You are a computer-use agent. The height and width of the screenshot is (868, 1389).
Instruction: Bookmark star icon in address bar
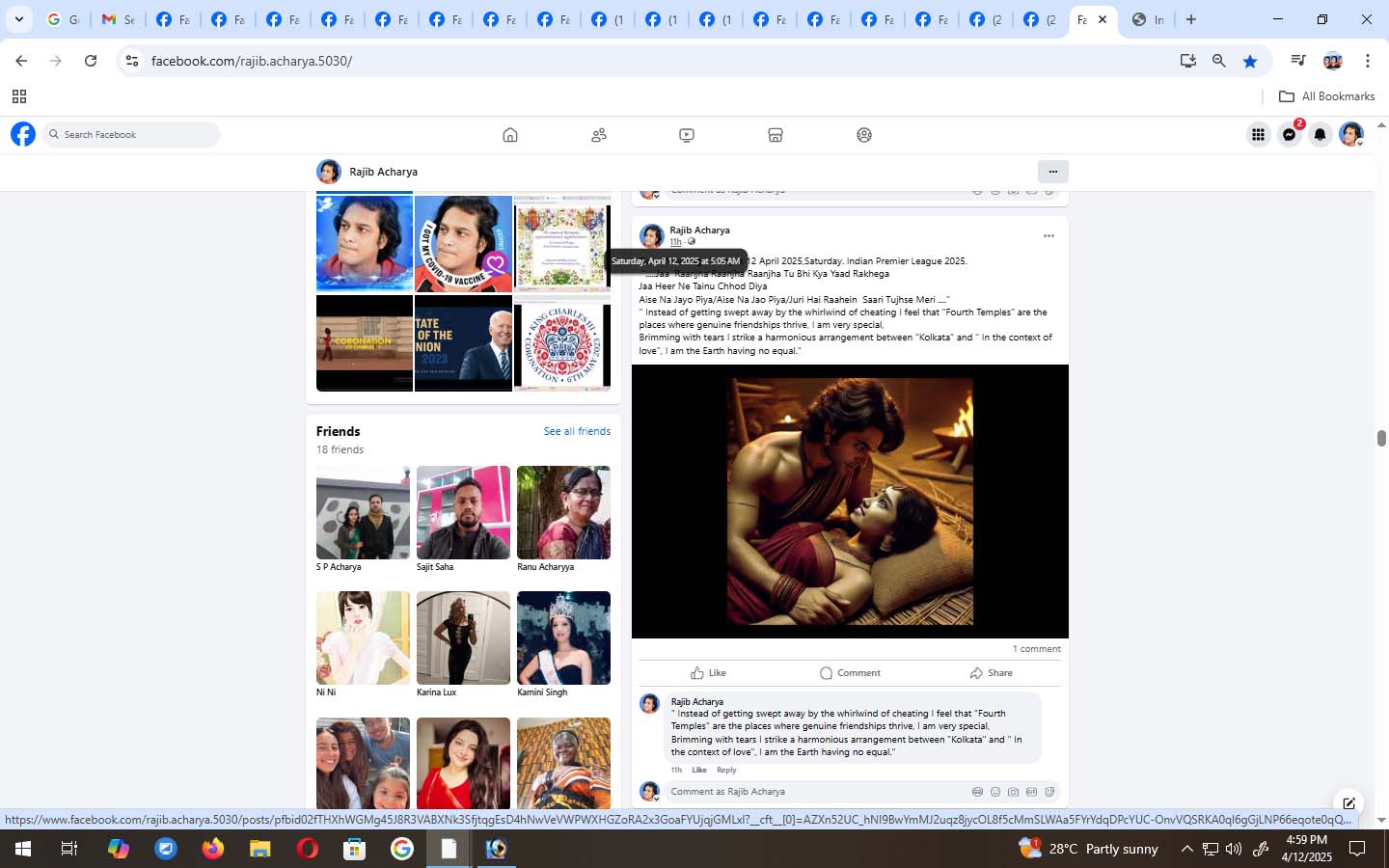[x=1250, y=61]
